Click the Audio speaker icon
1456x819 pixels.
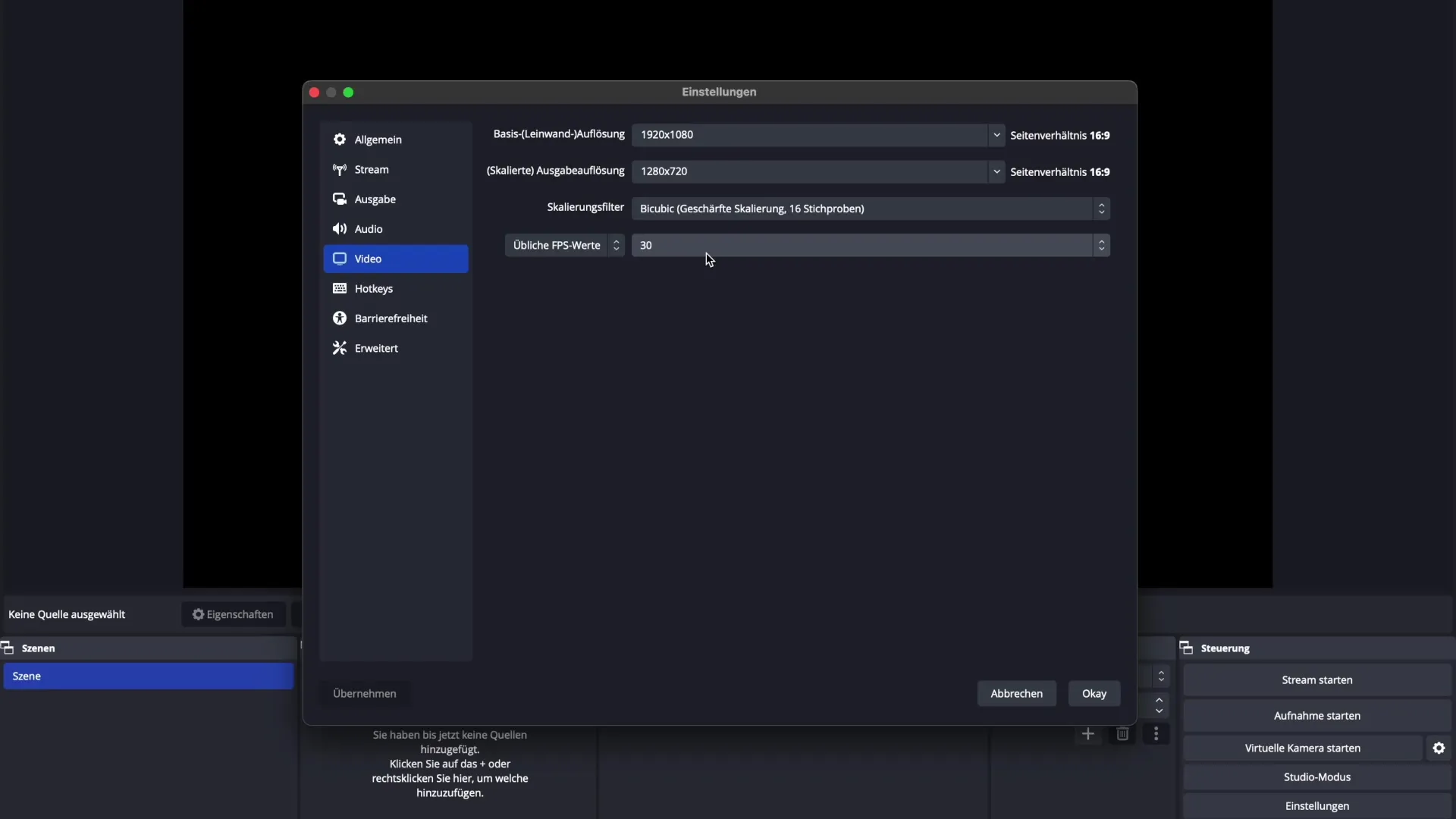tap(340, 228)
